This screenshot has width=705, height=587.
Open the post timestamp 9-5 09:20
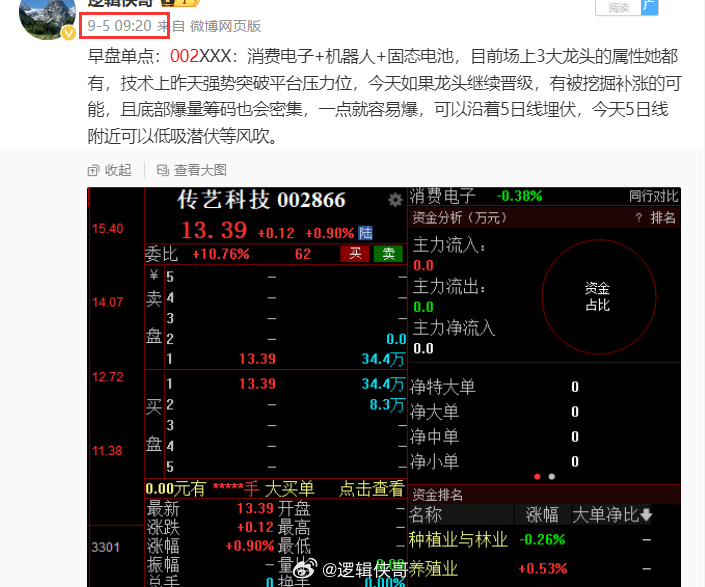coord(120,26)
